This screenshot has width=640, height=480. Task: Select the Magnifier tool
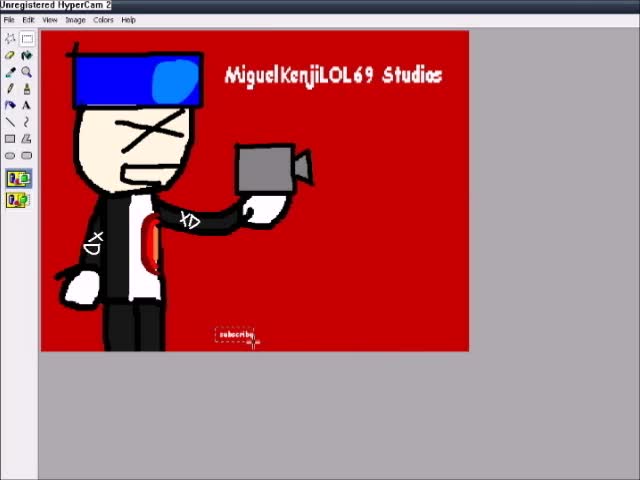(27, 72)
